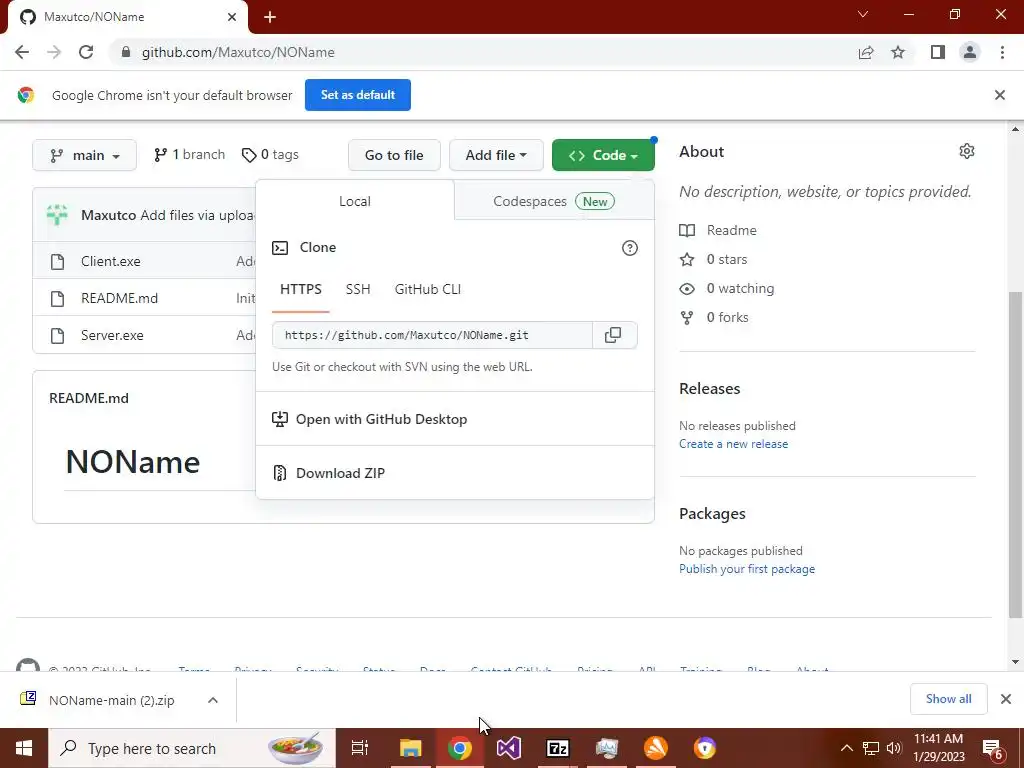Close the downloads shelf
The width and height of the screenshot is (1024, 768).
click(1006, 699)
